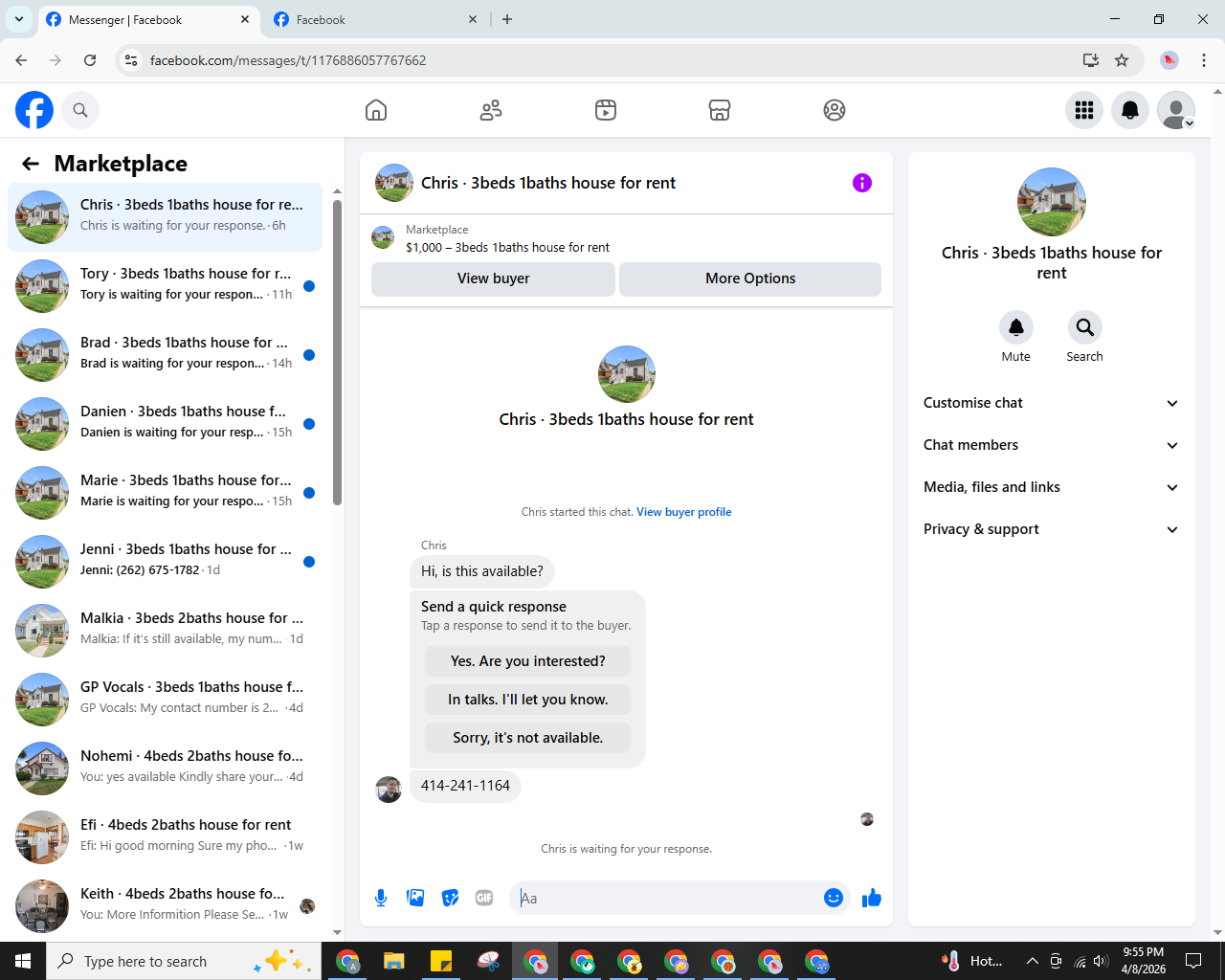Open the Nohemi 4beds 2baths conversation
Viewport: 1225px width, 980px height.
pos(165,768)
